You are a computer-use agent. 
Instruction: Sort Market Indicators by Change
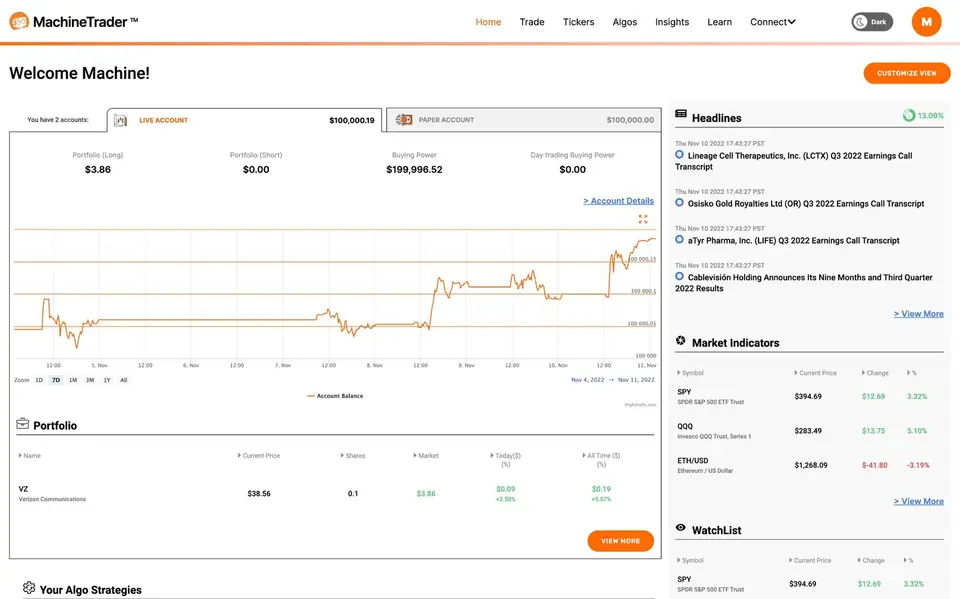coord(875,373)
